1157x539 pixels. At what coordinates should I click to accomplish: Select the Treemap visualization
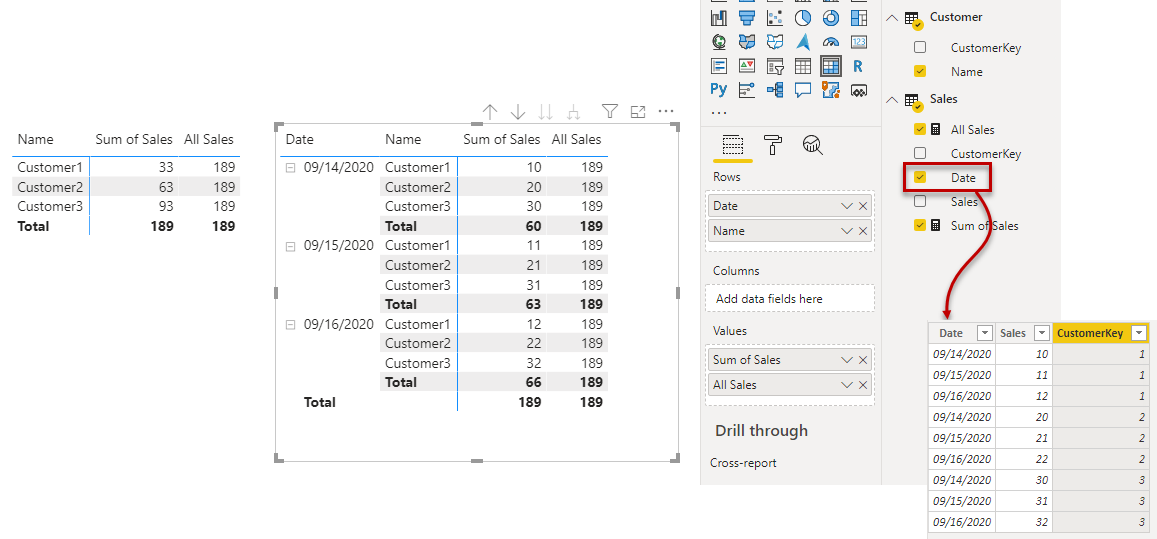pyautogui.click(x=858, y=17)
